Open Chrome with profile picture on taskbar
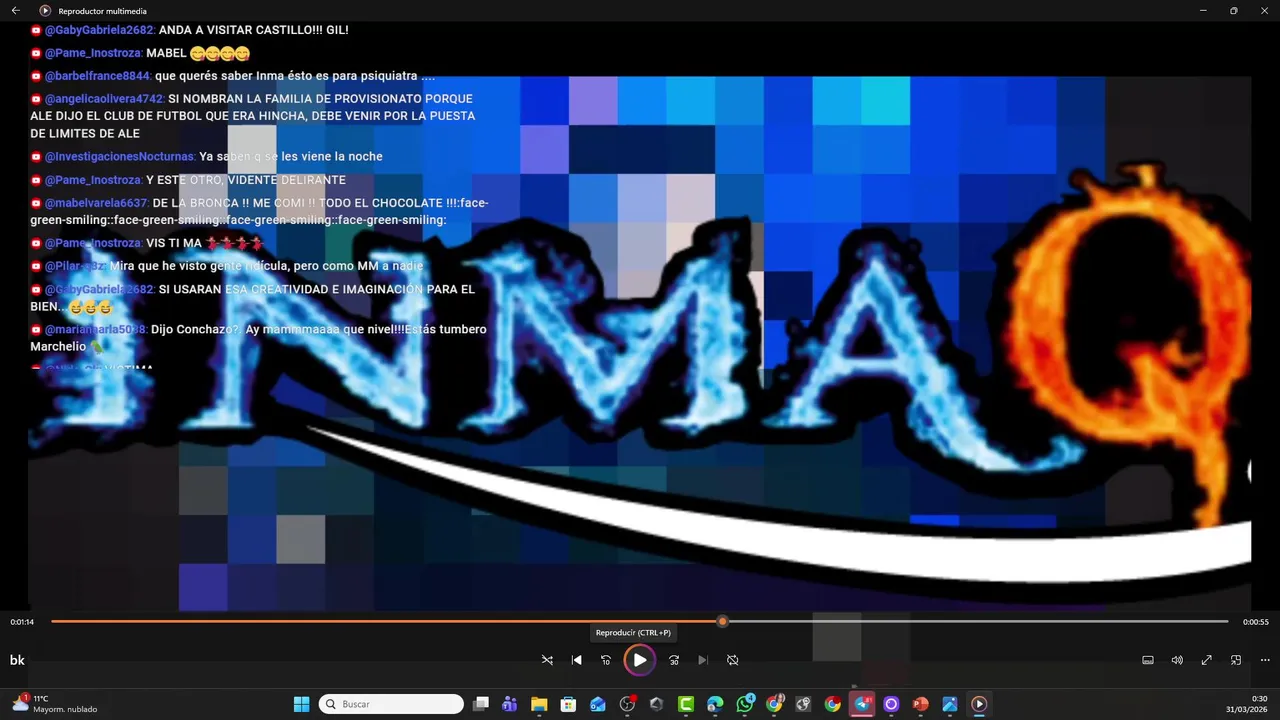Viewport: 1280px width, 720px height. pyautogui.click(x=775, y=704)
